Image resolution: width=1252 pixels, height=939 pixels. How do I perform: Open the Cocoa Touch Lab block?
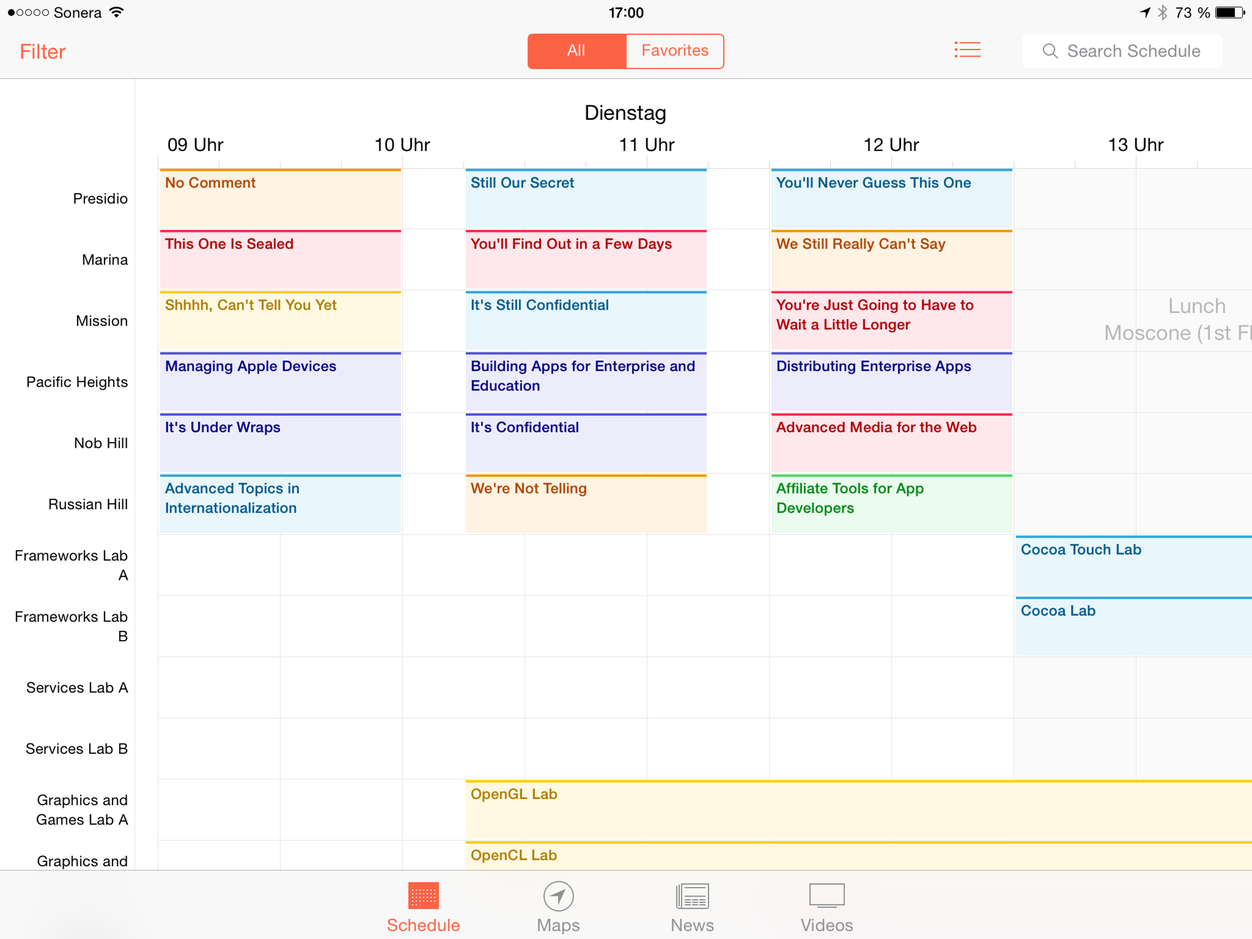click(1134, 565)
